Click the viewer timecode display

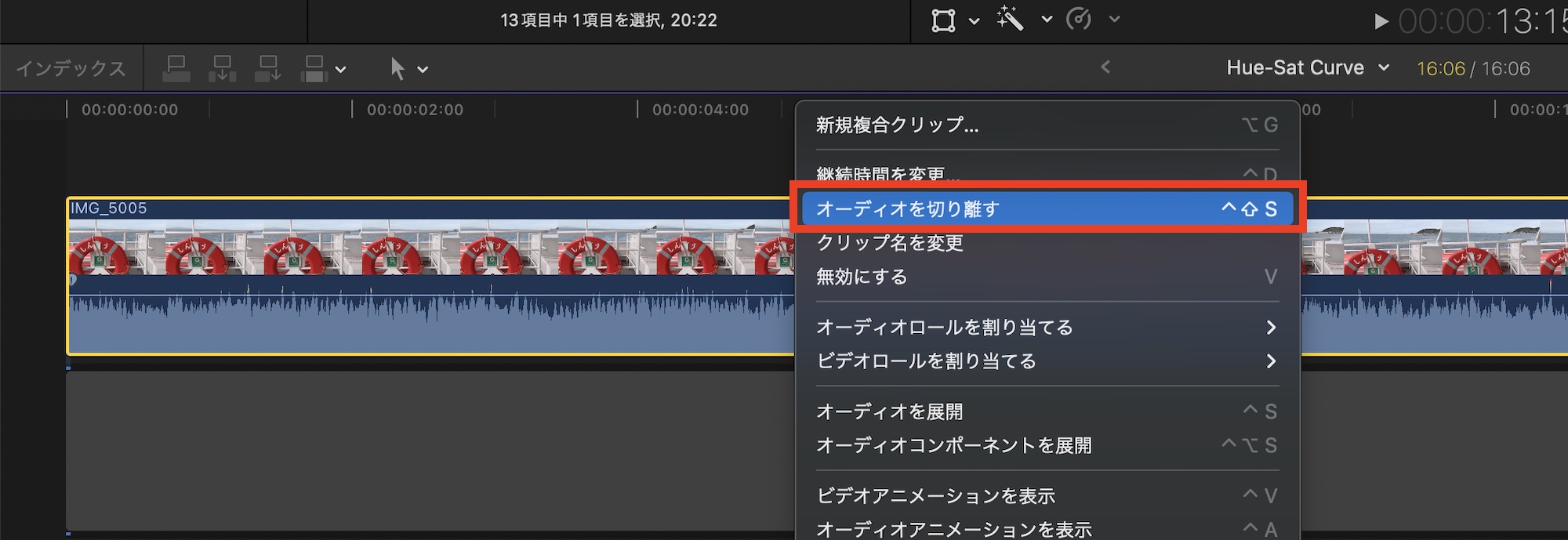1482,21
